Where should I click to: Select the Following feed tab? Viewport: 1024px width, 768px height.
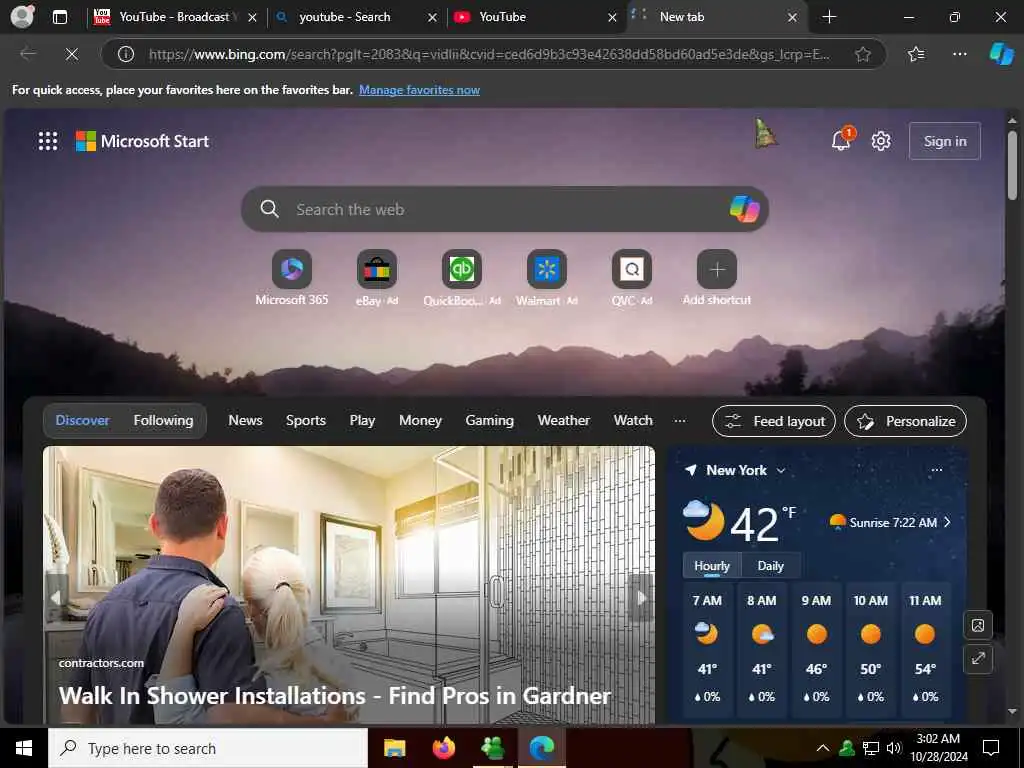click(163, 421)
